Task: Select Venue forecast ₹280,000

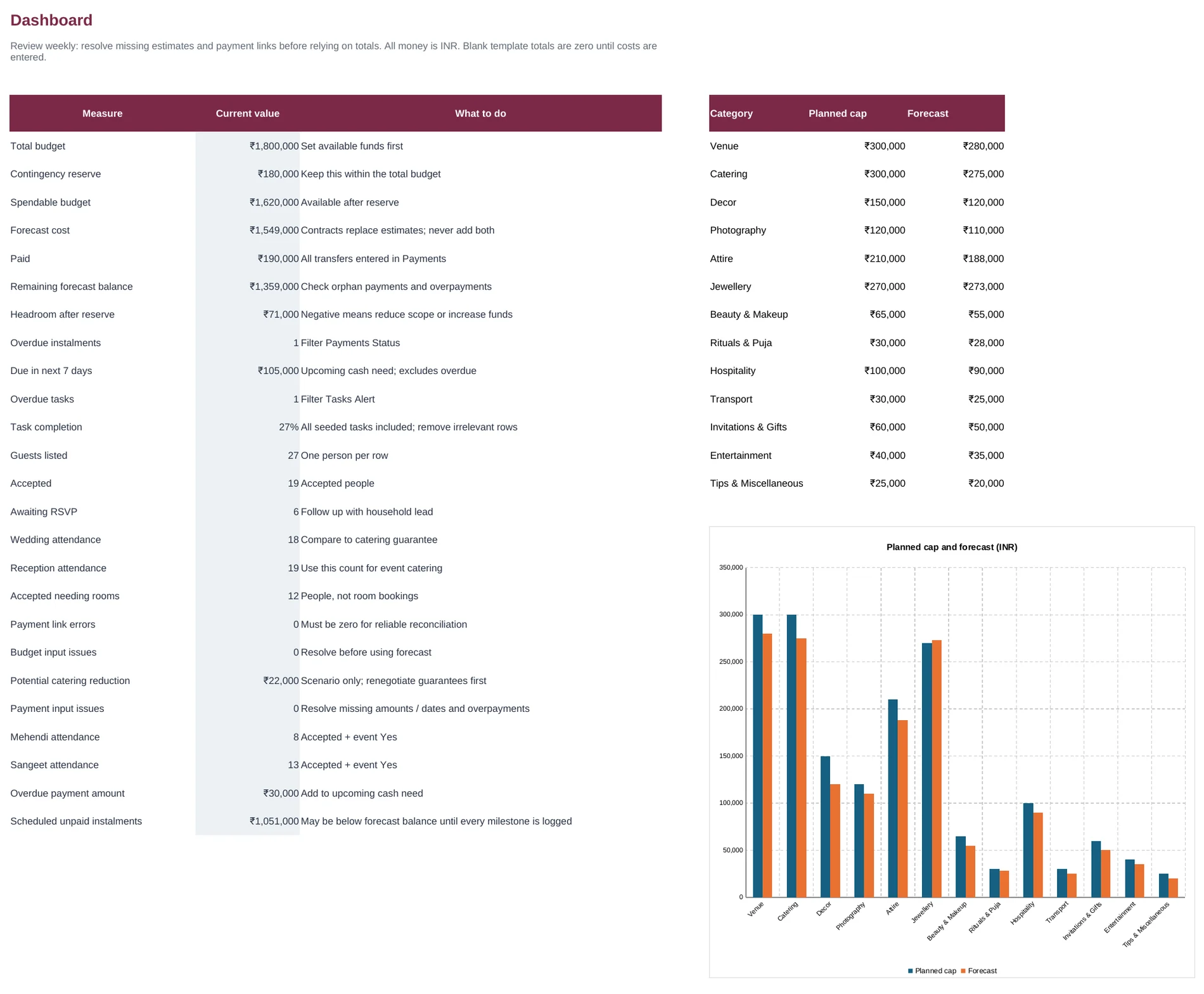Action: (983, 146)
